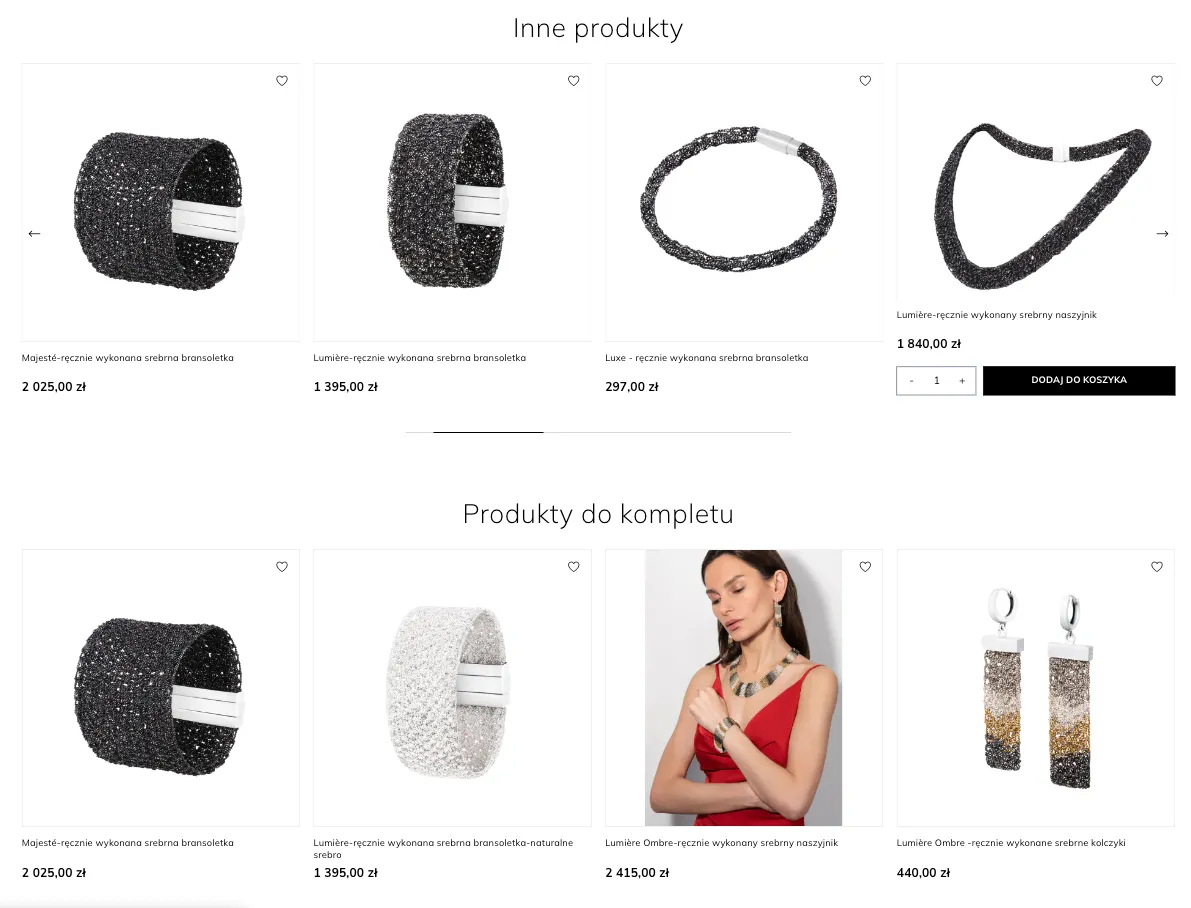Favorite the Majesté bracelet in Inne produkty

282,81
